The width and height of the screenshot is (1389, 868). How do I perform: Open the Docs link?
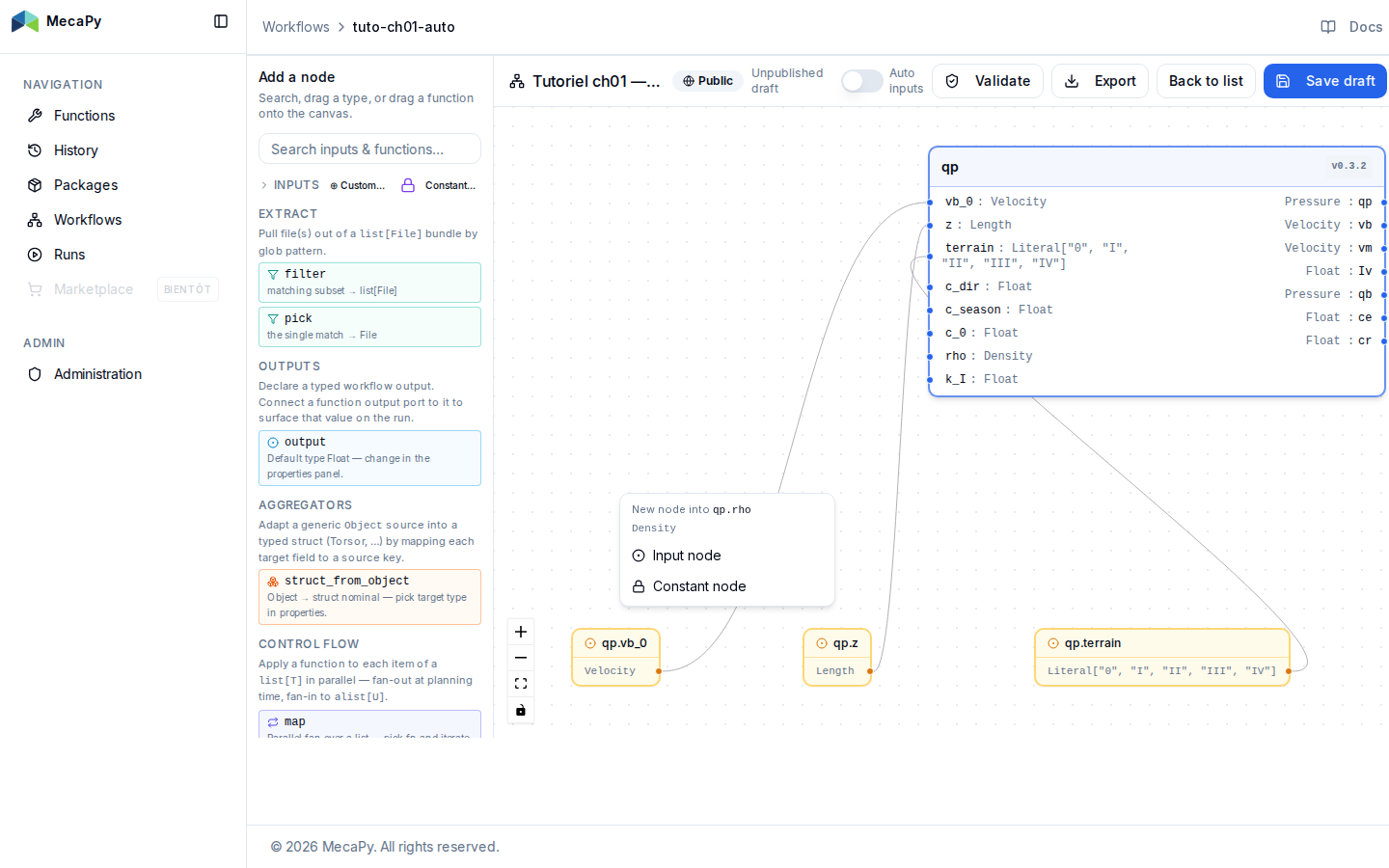pyautogui.click(x=1351, y=27)
